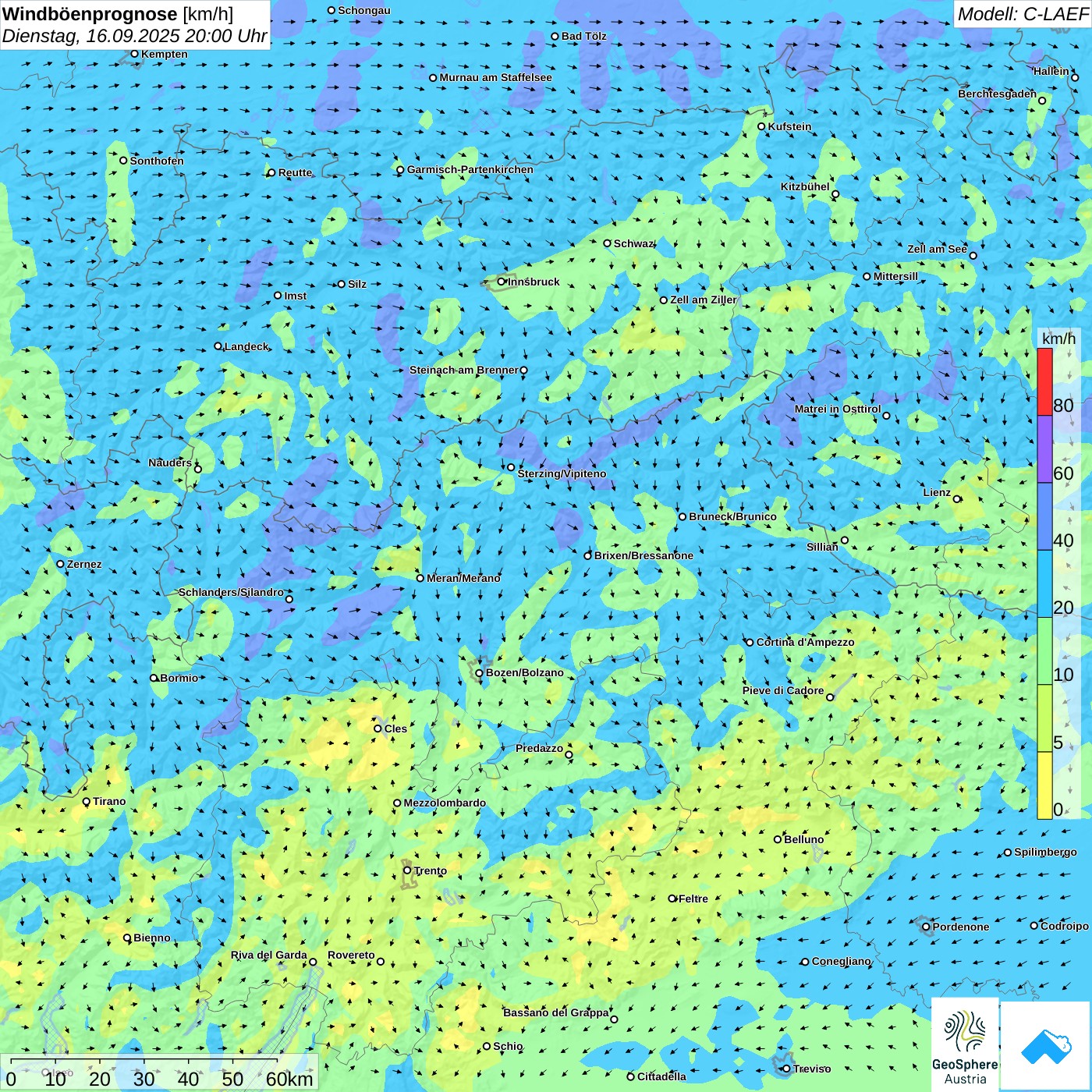This screenshot has width=1092, height=1092.
Task: Click the km/h legend heading
Action: [x=1058, y=339]
